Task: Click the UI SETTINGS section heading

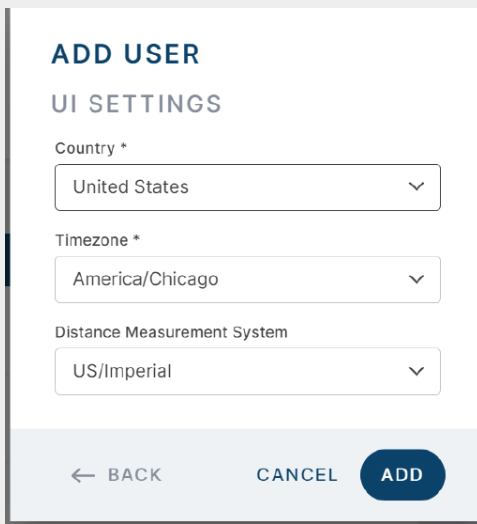Action: click(x=136, y=104)
